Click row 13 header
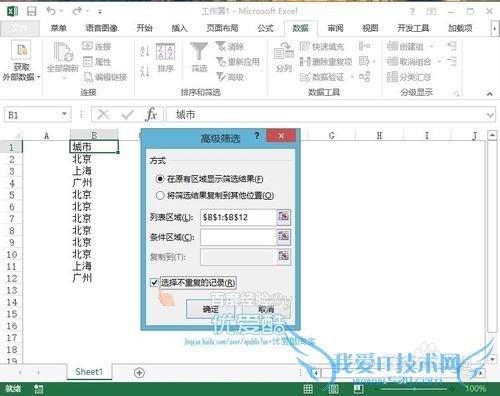 click(11, 290)
